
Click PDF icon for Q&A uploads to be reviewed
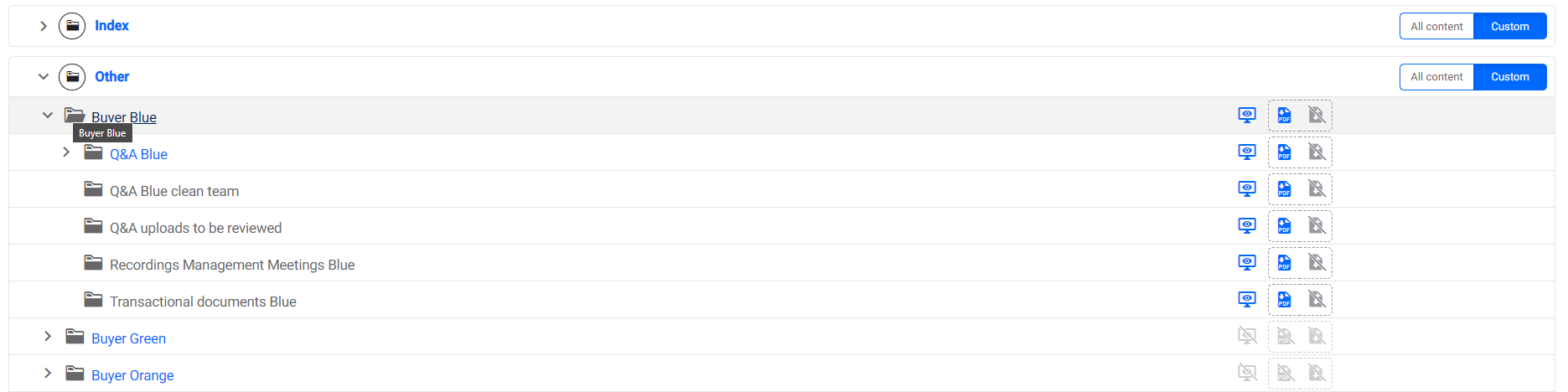coord(1284,226)
